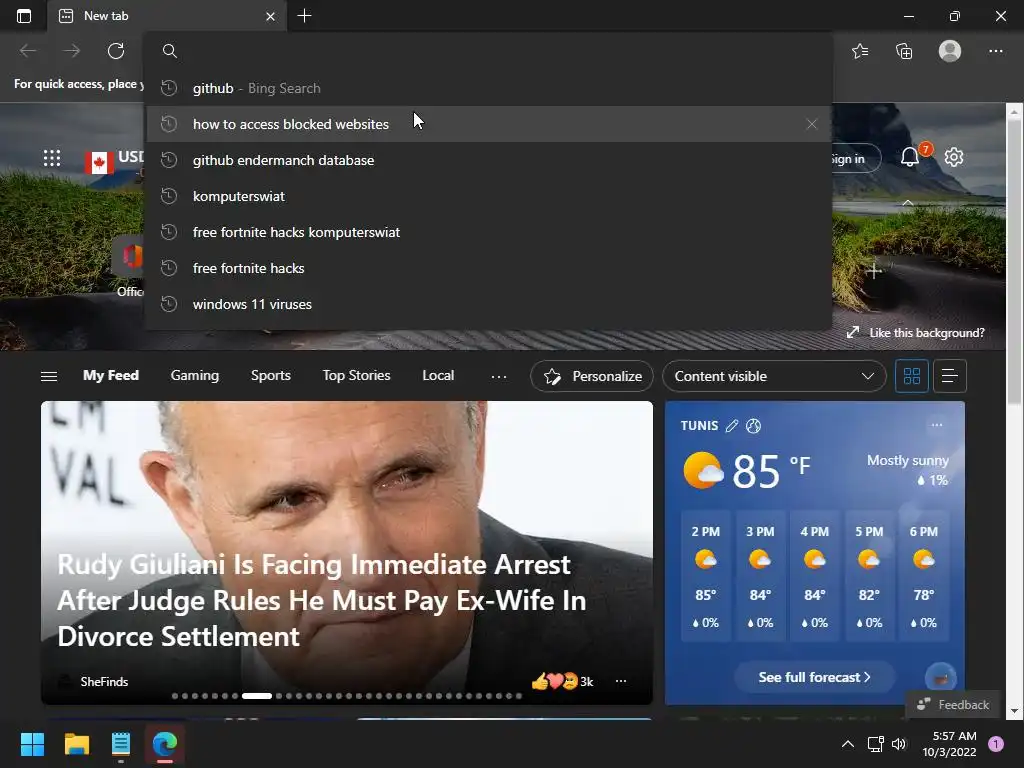
Task: Open a new tab with plus button
Action: (x=304, y=16)
